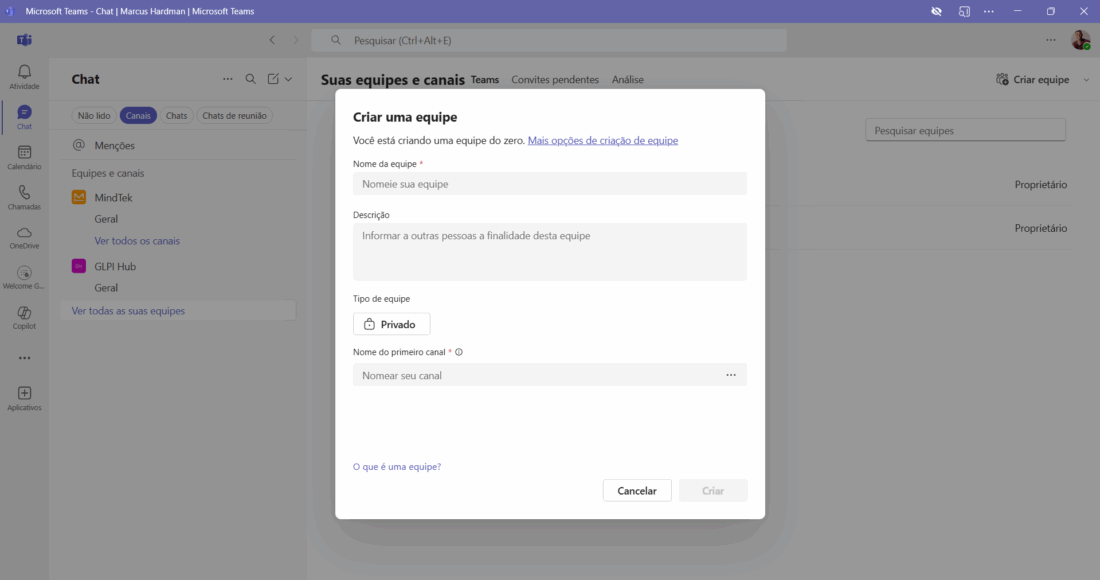The image size is (1100, 580).
Task: Open settings ellipsis near profile picture
Action: click(1051, 40)
